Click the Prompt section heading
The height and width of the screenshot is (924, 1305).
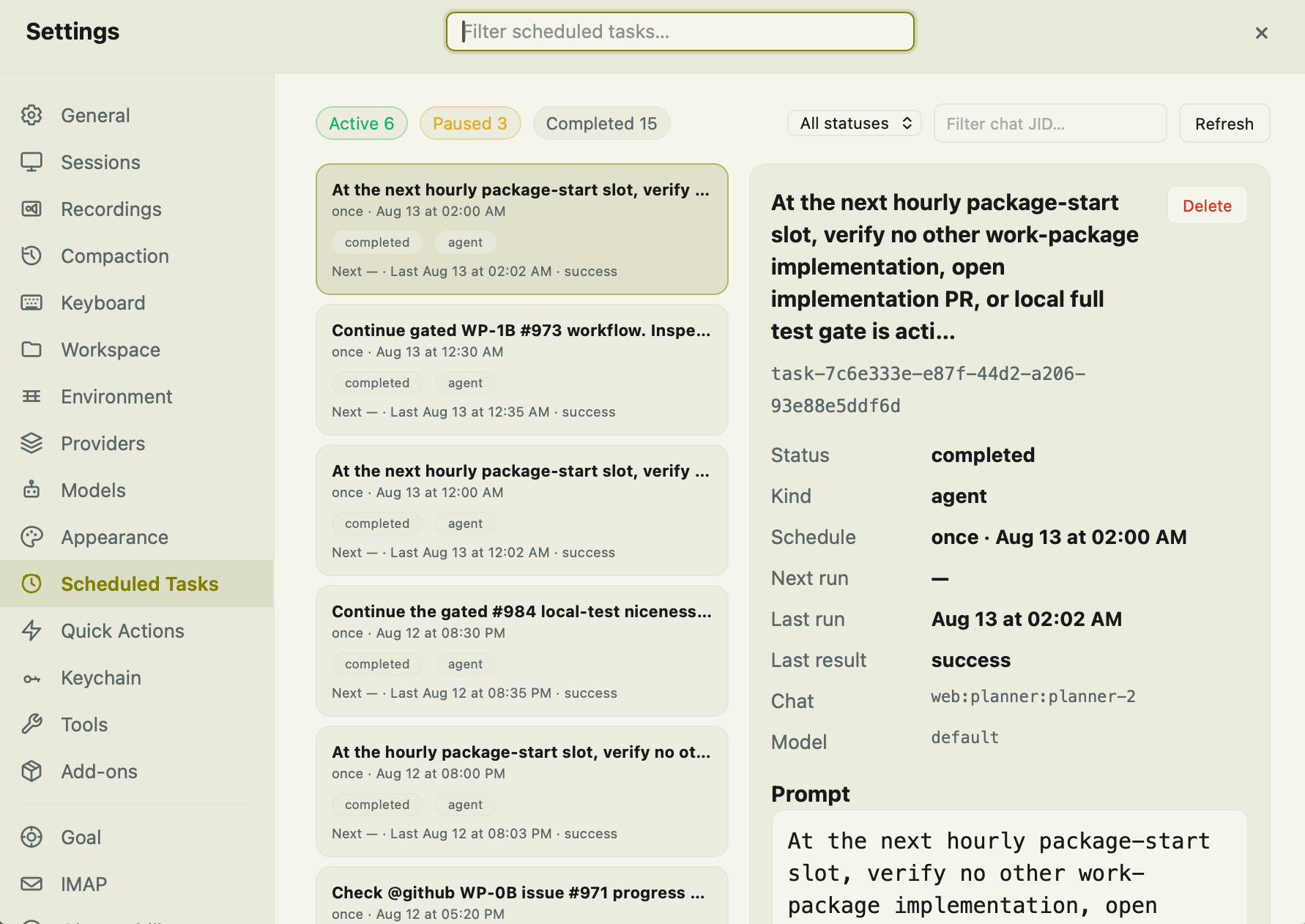(x=811, y=794)
